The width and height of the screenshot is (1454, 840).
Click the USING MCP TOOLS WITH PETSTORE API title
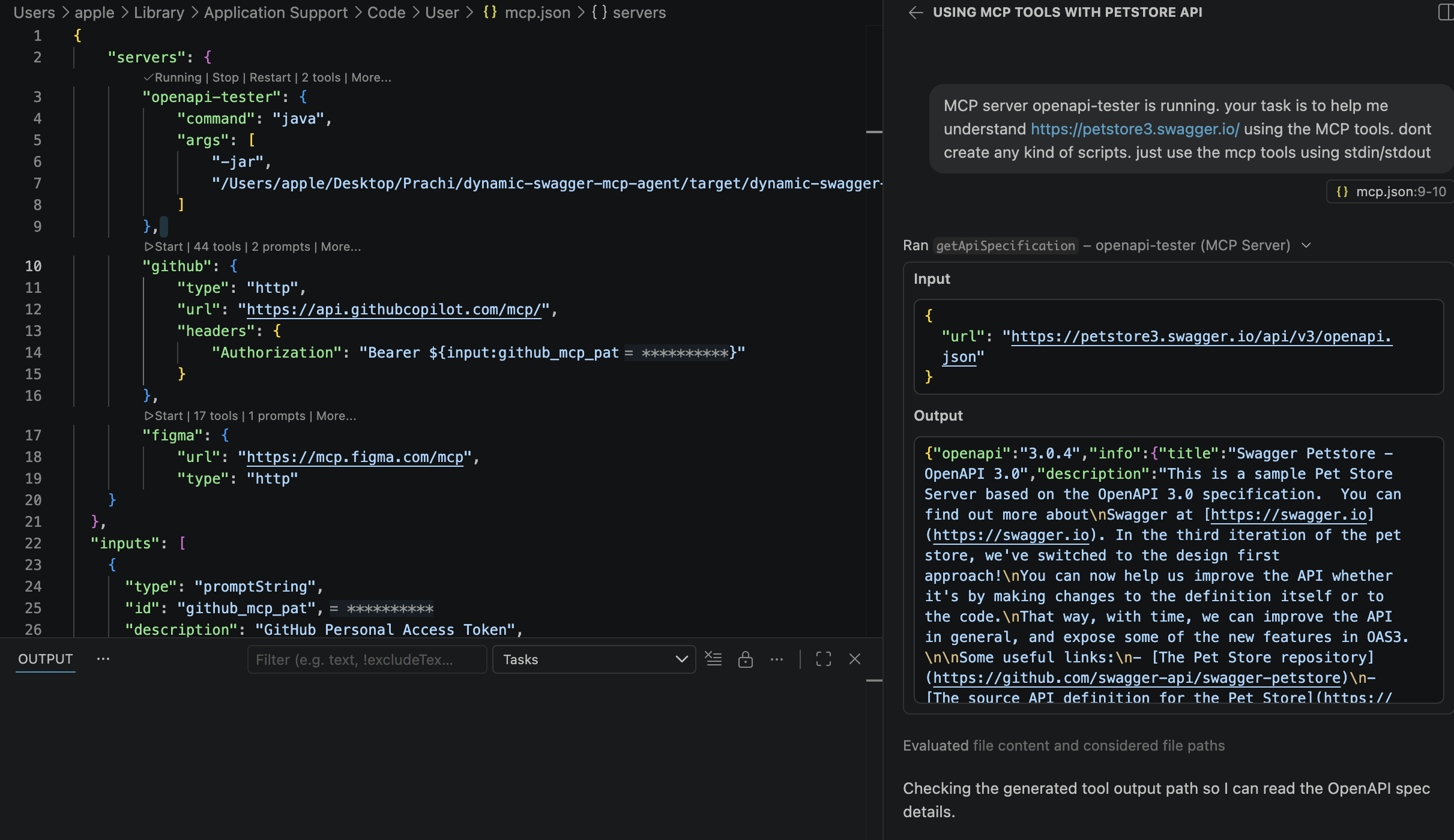click(x=1067, y=13)
